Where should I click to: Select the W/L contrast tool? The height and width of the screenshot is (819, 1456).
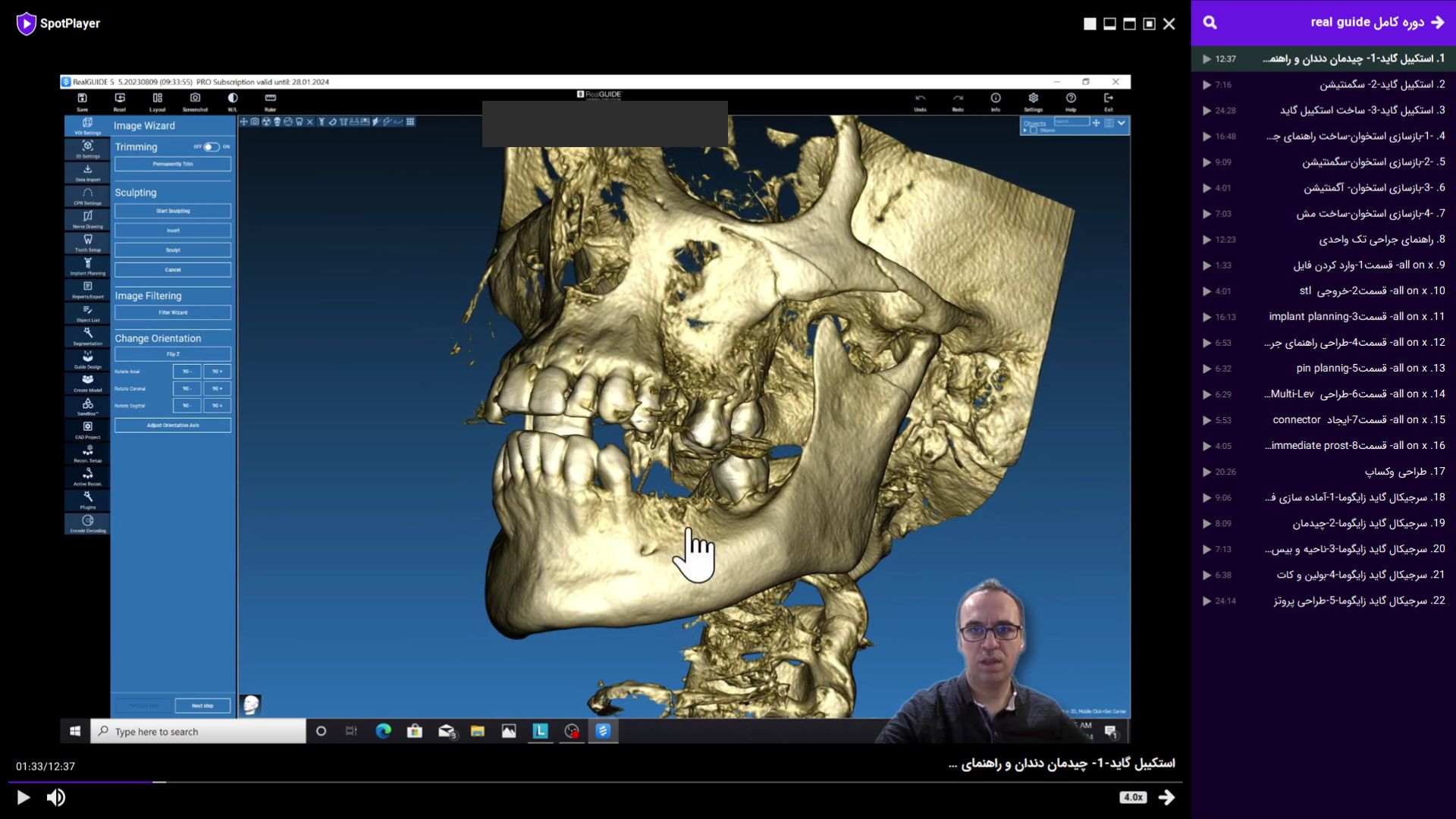coord(233,101)
